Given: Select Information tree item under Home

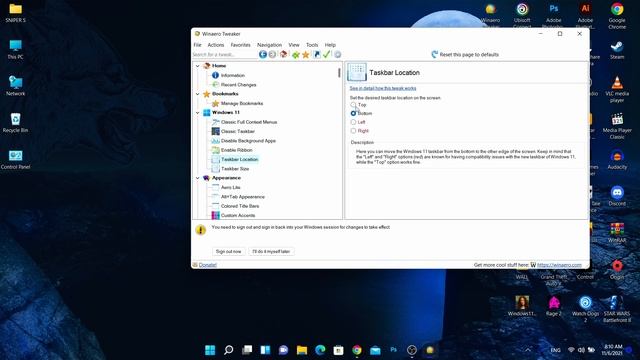Looking at the screenshot, I should tap(233, 76).
